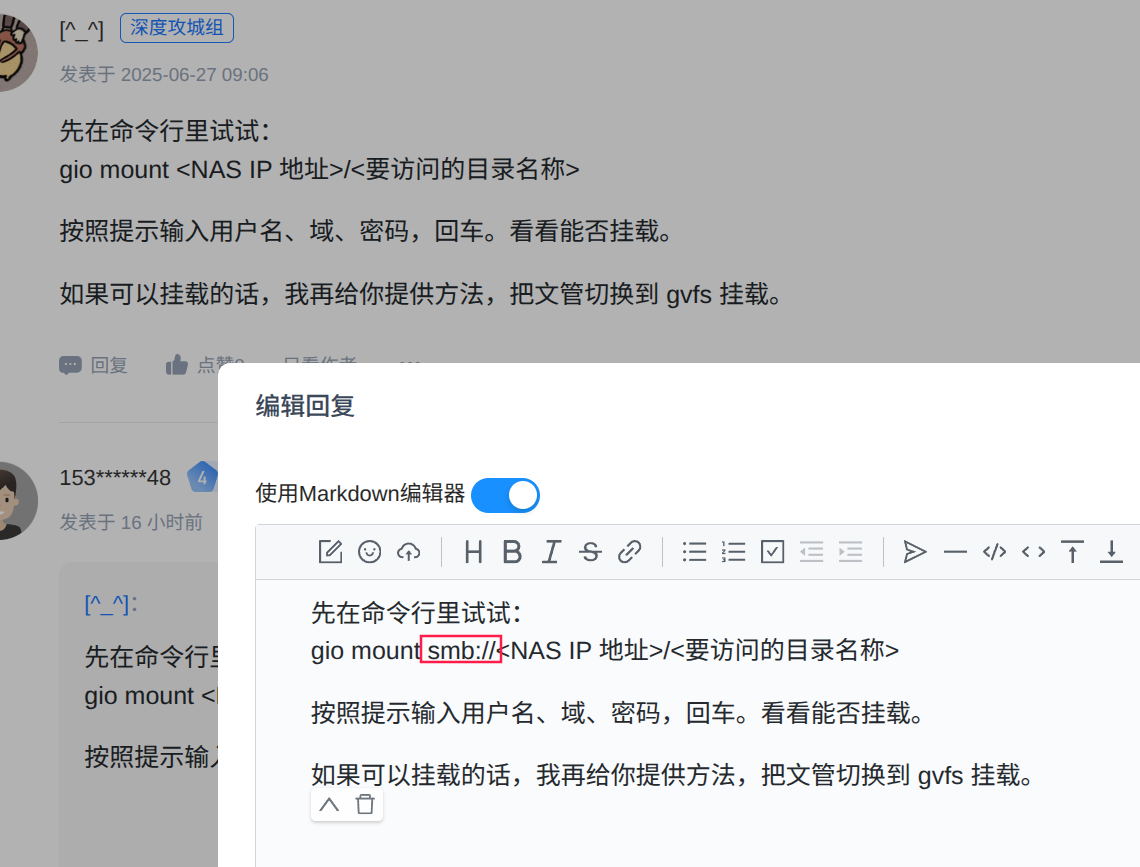Click the edit pencil icon in editor toolbar
Viewport: 1140px width, 867px height.
(330, 552)
